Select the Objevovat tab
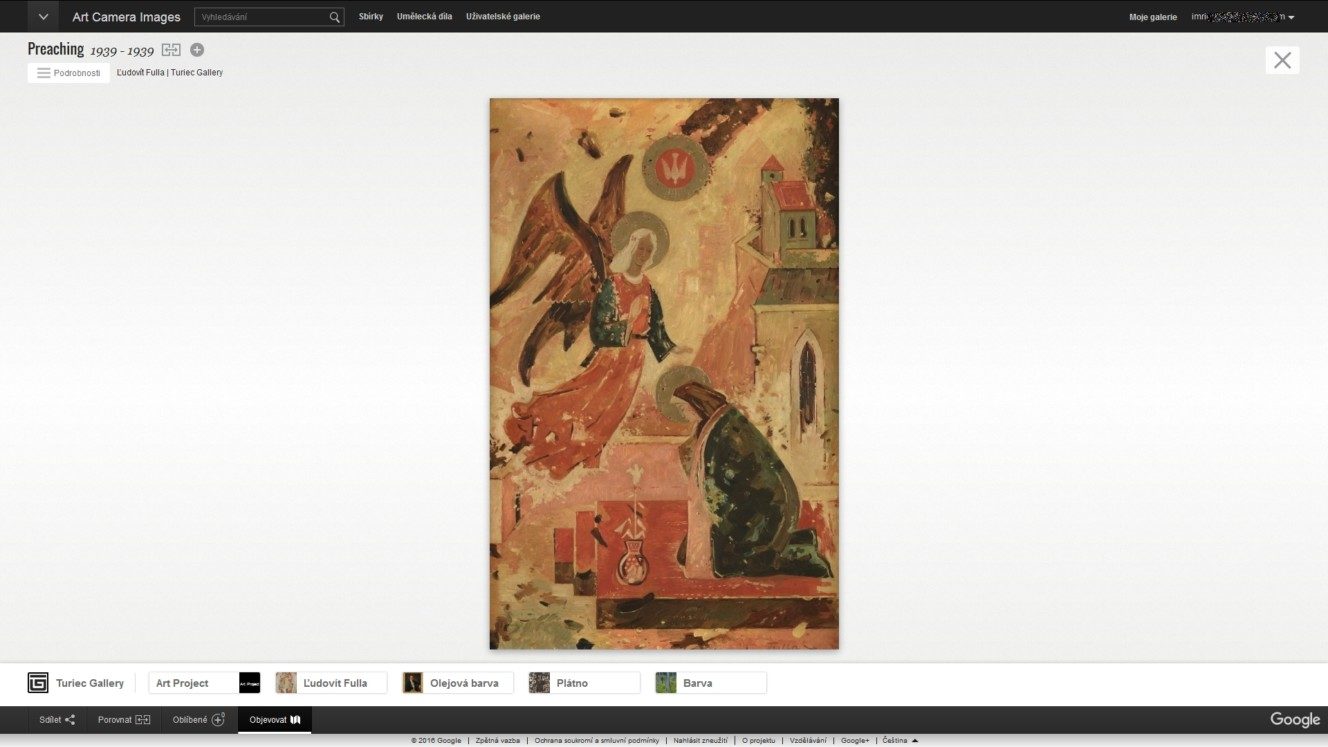This screenshot has height=747, width=1328. (275, 720)
